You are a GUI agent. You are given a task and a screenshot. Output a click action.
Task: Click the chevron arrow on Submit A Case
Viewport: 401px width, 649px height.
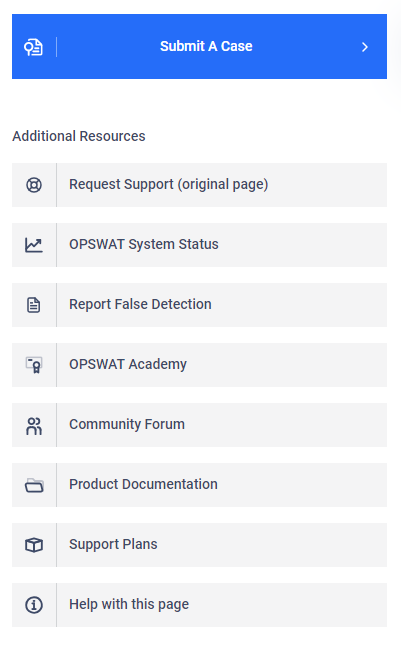point(365,47)
